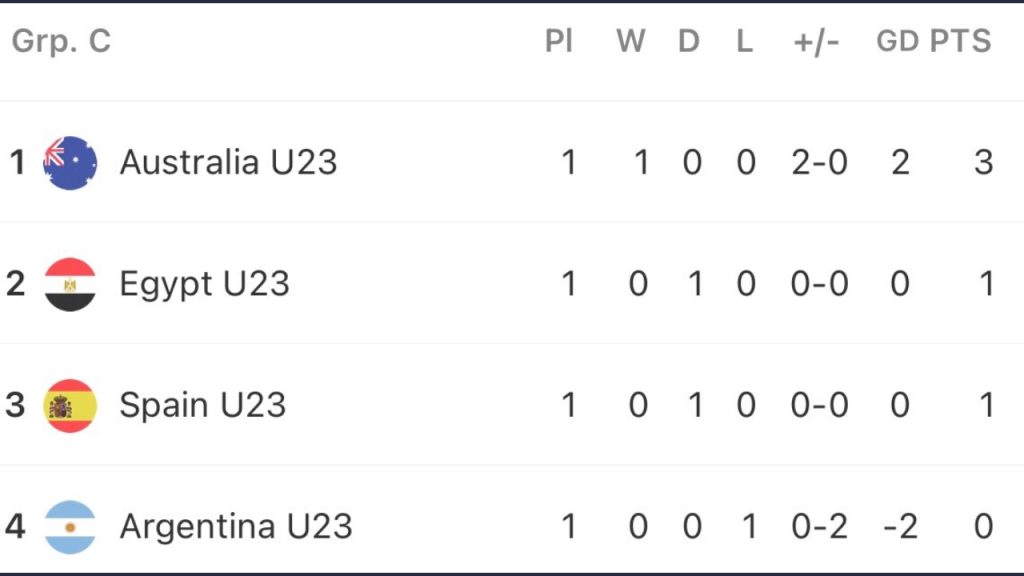Select the Argentina U23 team name
The image size is (1024, 576).
click(236, 526)
